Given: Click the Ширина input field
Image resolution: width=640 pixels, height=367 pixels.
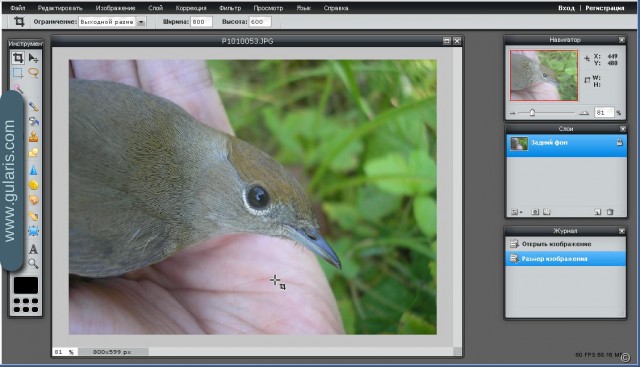Looking at the screenshot, I should [x=201, y=22].
